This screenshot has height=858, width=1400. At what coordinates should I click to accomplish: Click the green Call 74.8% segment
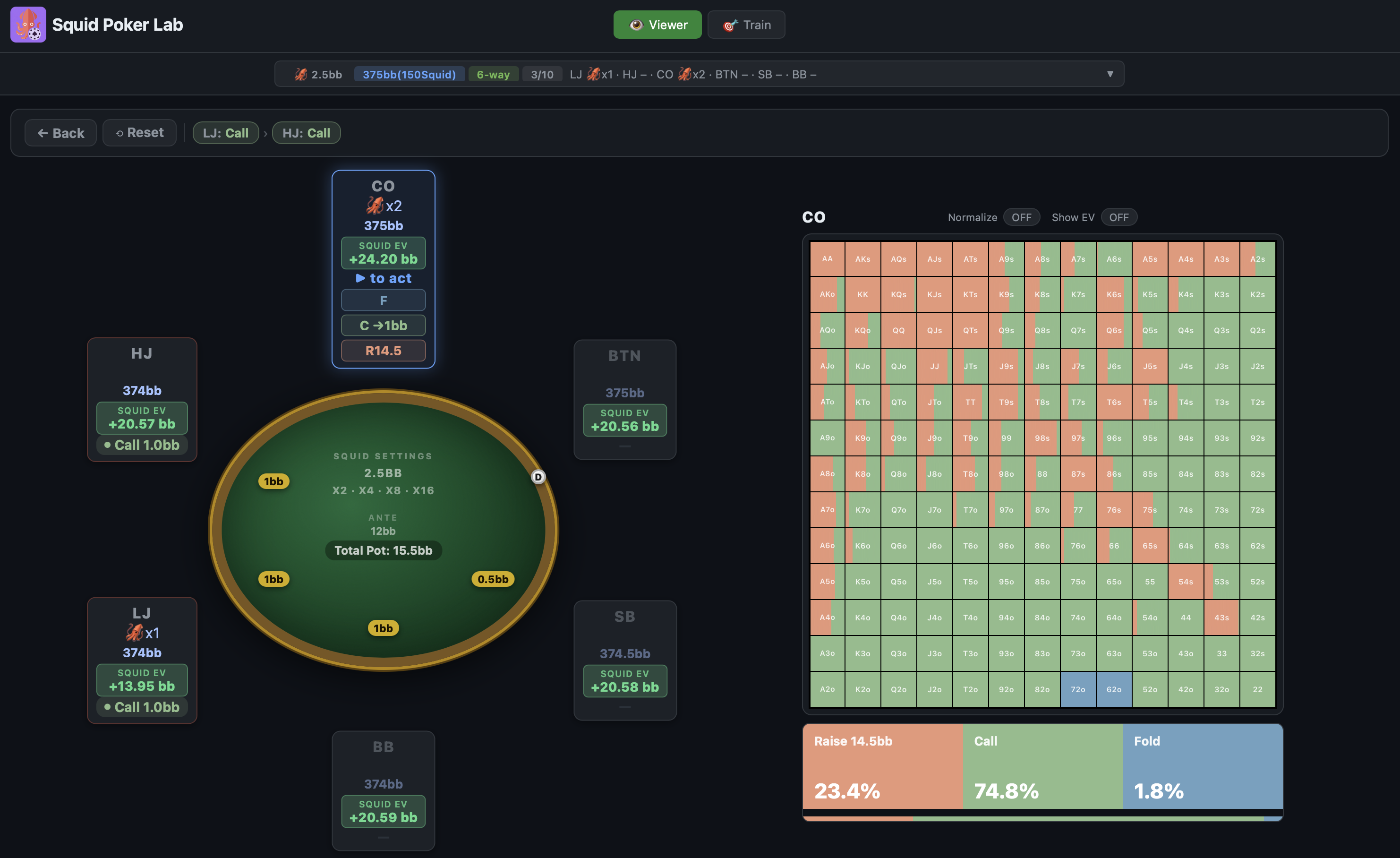[x=1042, y=767]
